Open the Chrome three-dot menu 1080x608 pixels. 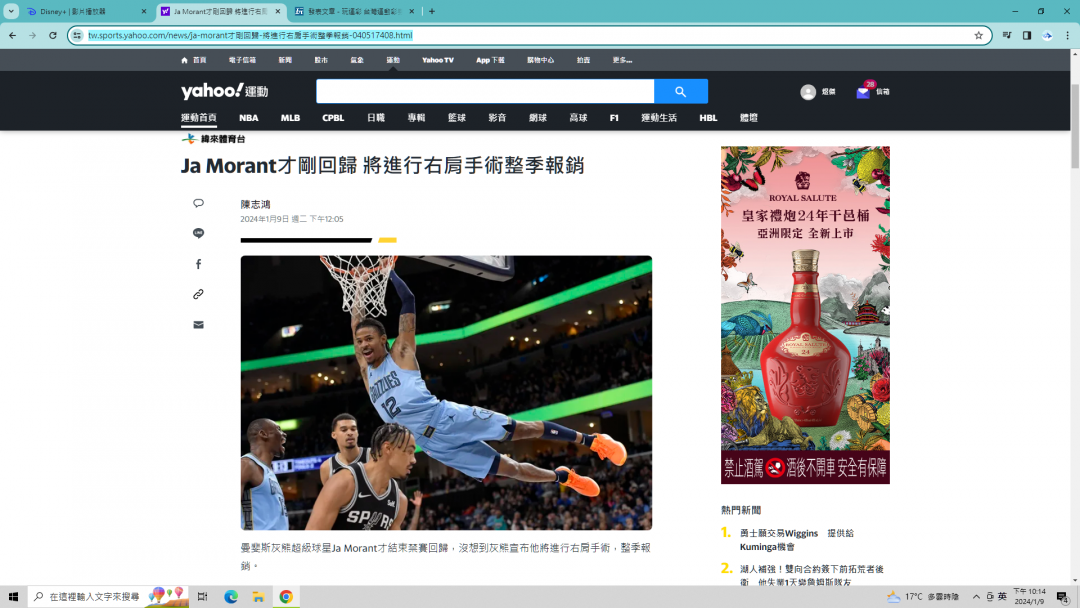(1068, 35)
